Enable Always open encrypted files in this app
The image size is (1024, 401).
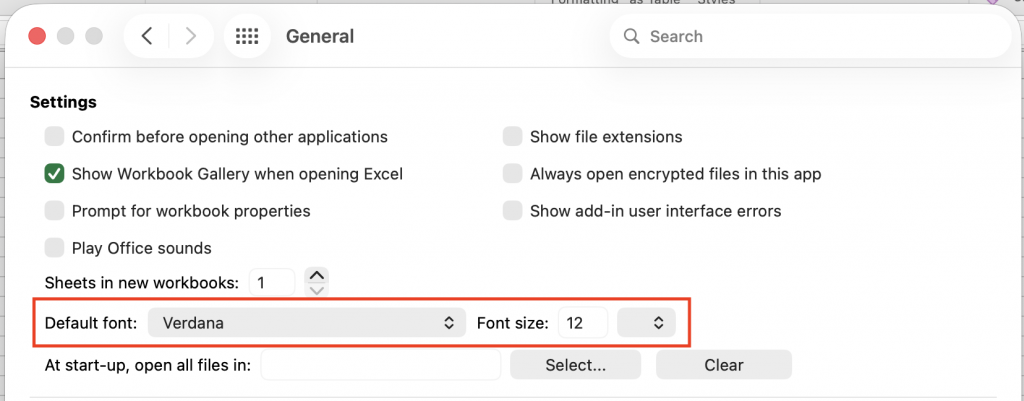(512, 174)
